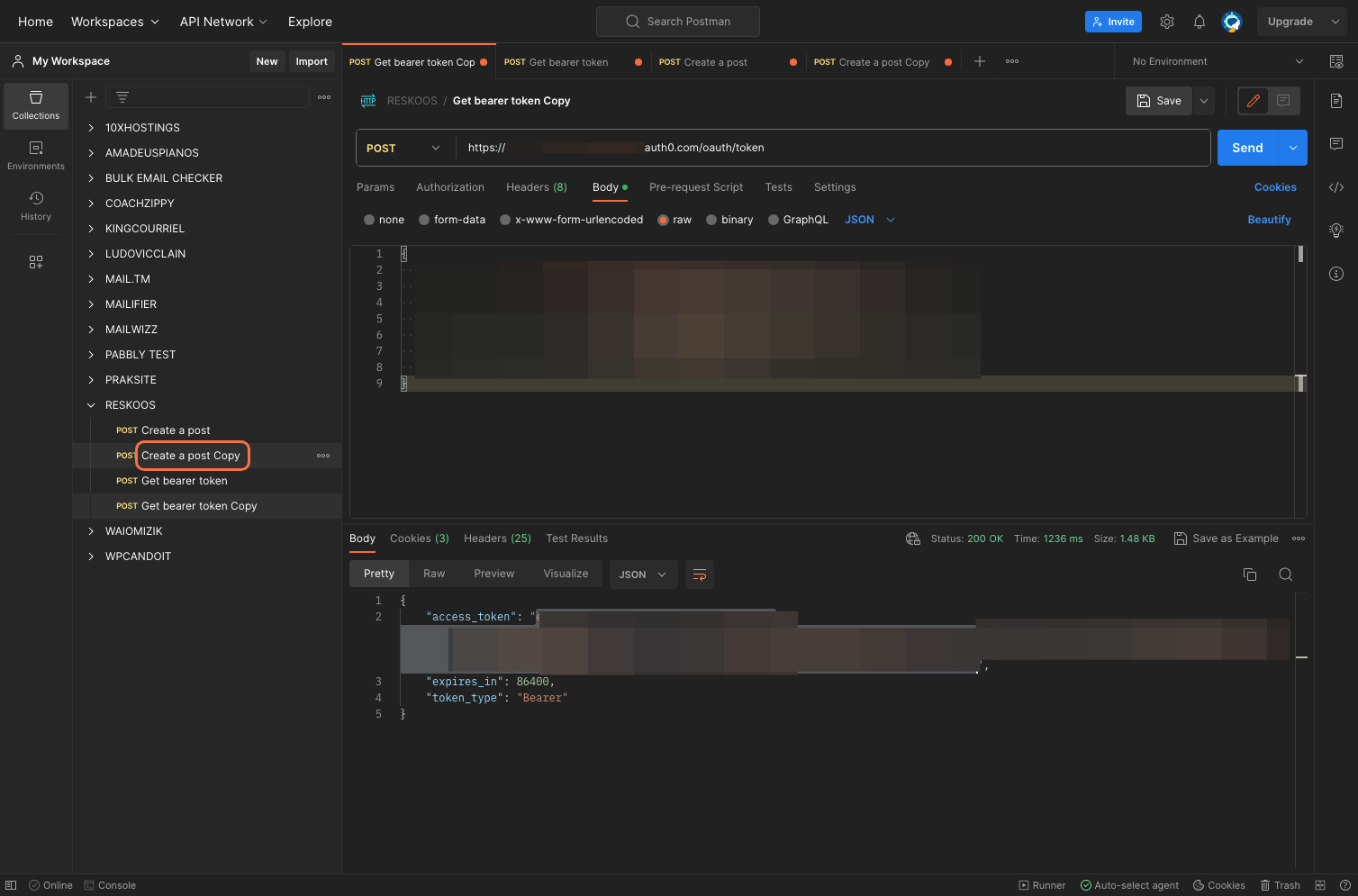Image resolution: width=1358 pixels, height=896 pixels.
Task: Switch to the Pre-request Script tab
Action: point(696,187)
